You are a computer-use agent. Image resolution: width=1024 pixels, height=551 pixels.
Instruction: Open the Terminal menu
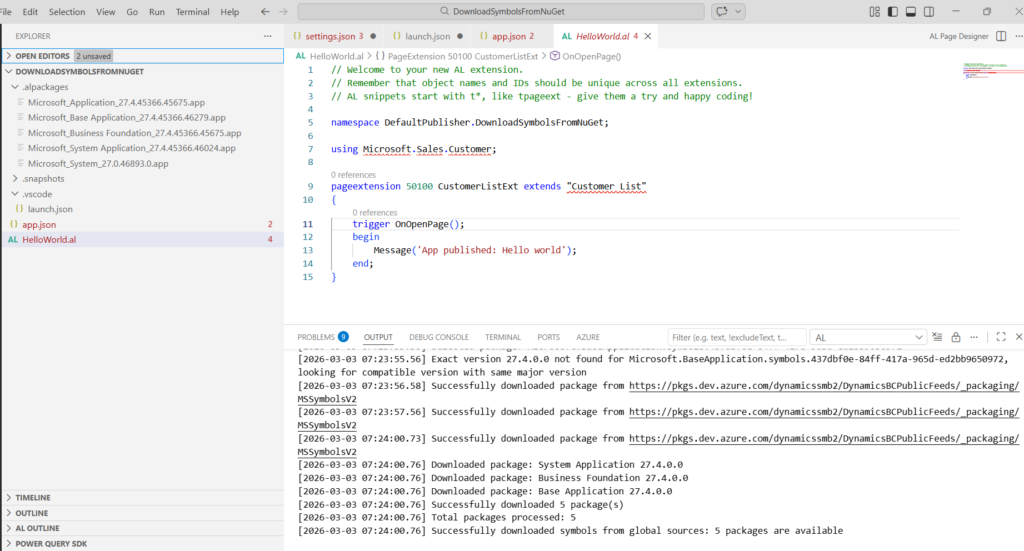[193, 12]
